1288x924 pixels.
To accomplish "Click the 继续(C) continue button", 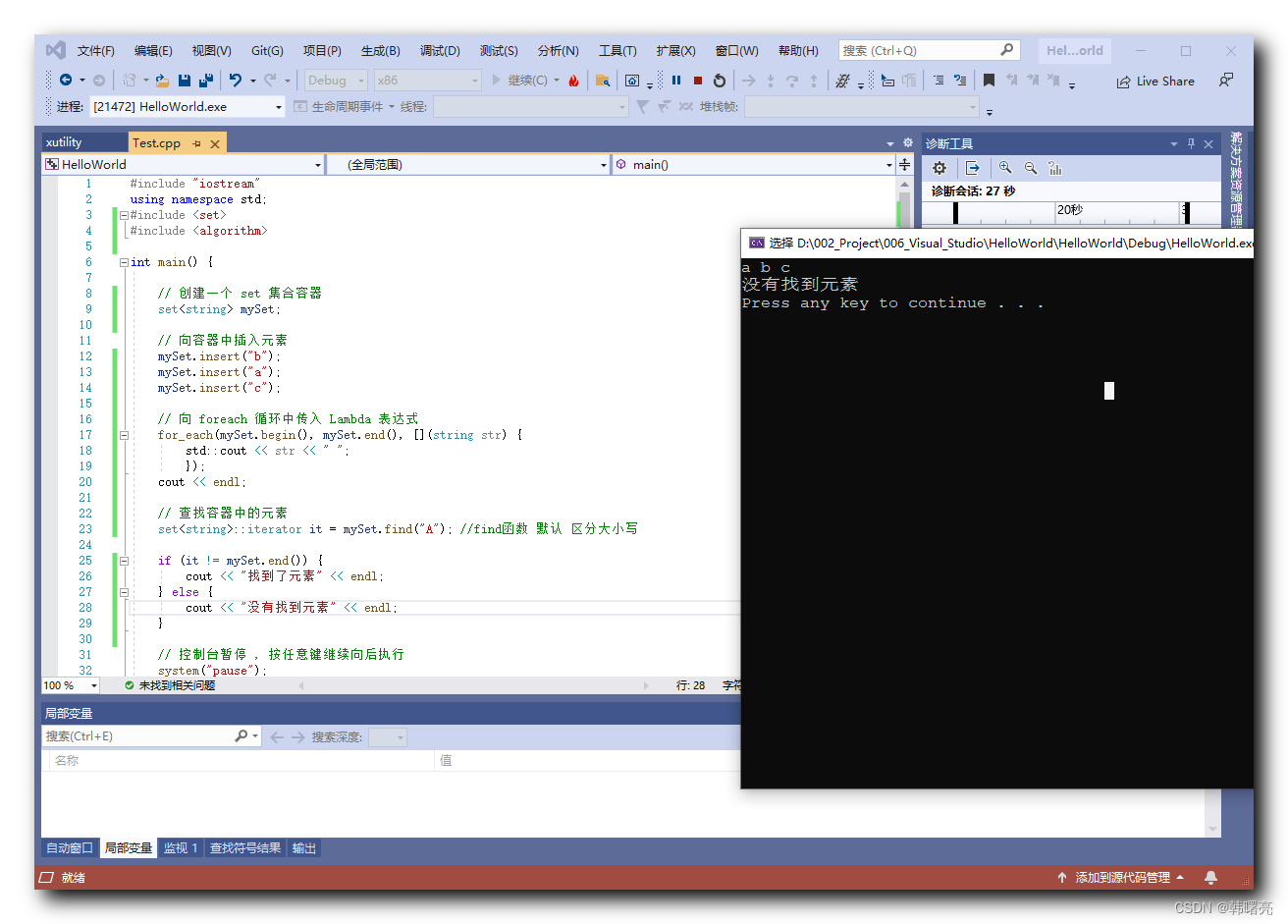I will tap(520, 81).
